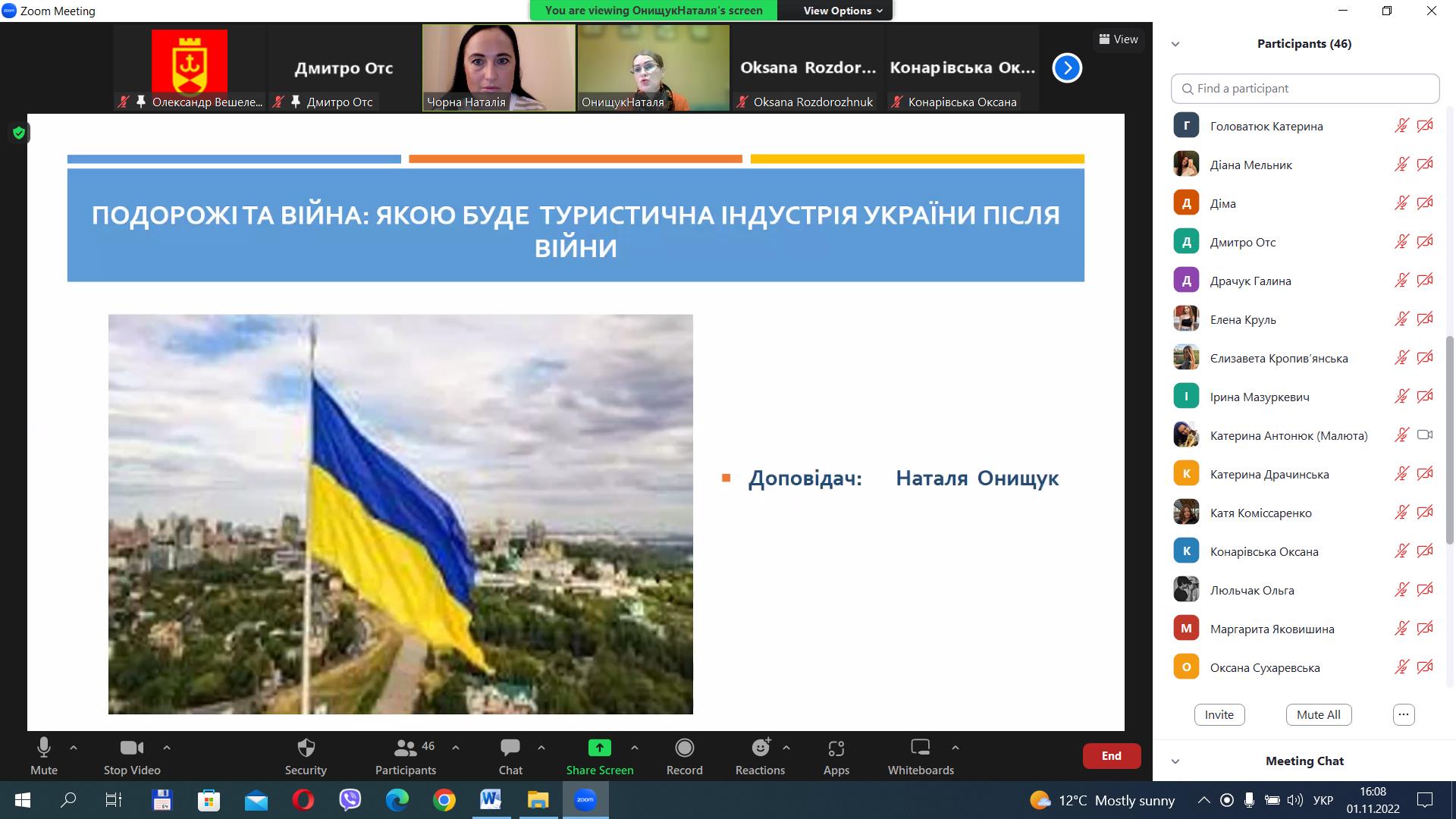Toggle Stop Video camera button
Viewport: 1456px width, 819px height.
(x=131, y=748)
